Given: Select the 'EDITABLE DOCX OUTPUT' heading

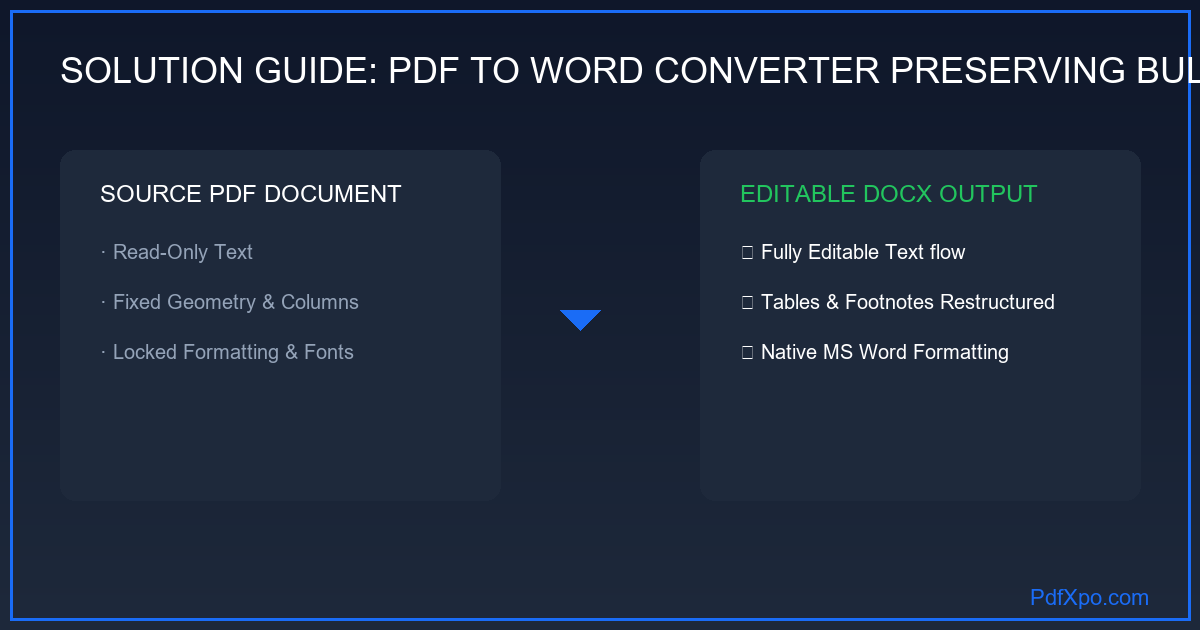Looking at the screenshot, I should pos(889,194).
